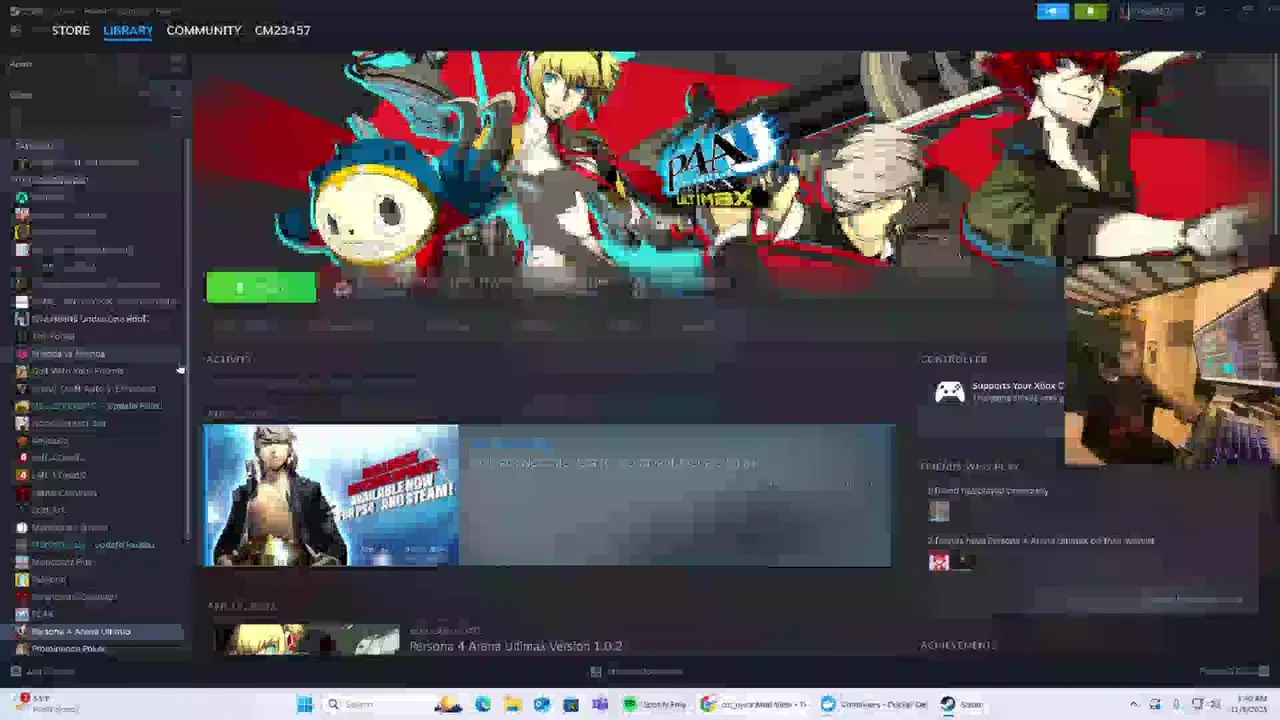The height and width of the screenshot is (720, 1280).
Task: Open the Friends & Chat button in Steam
Action: (x=1234, y=672)
